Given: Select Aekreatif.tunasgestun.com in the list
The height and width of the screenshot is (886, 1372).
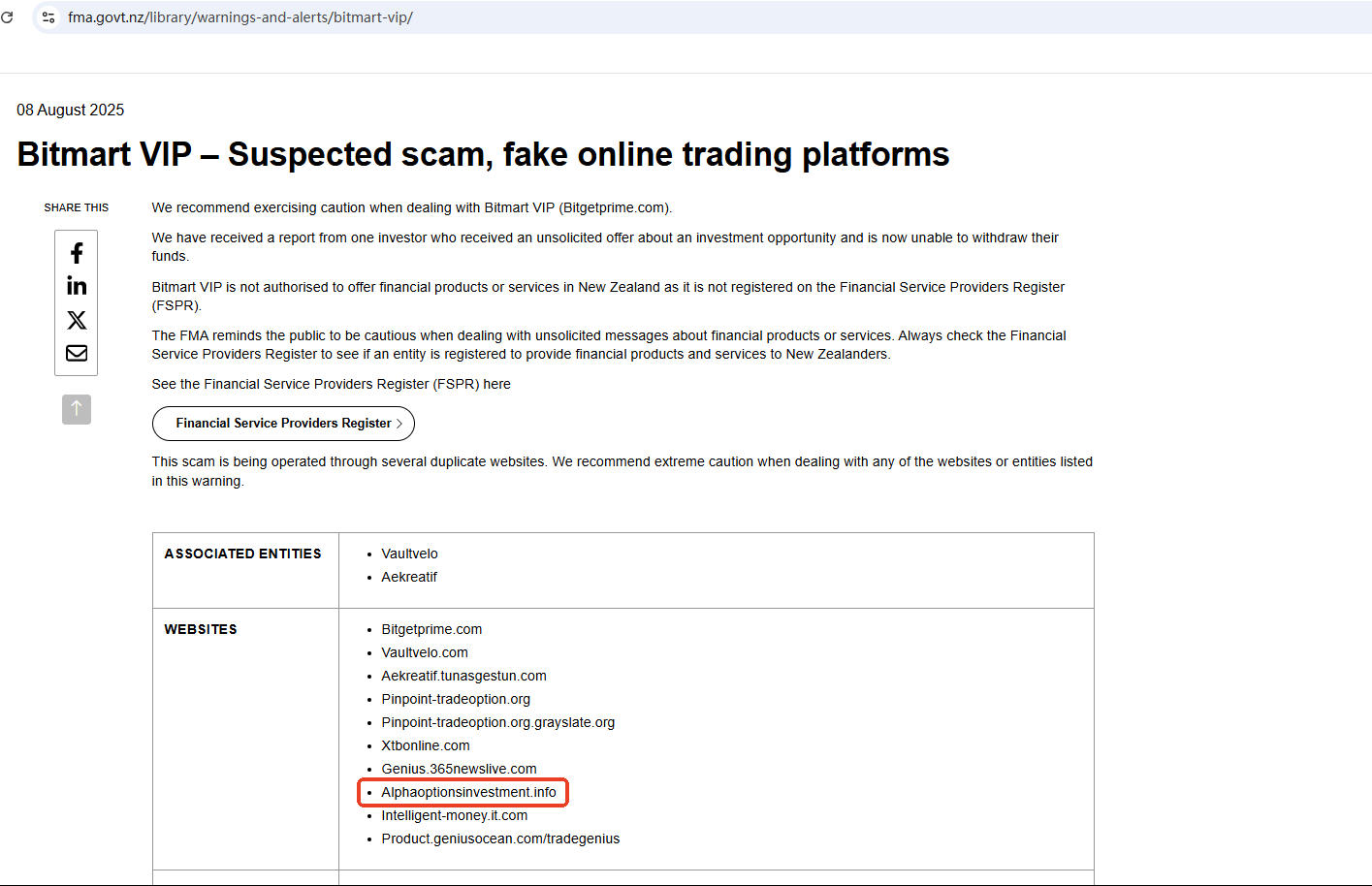Looking at the screenshot, I should pyautogui.click(x=463, y=676).
